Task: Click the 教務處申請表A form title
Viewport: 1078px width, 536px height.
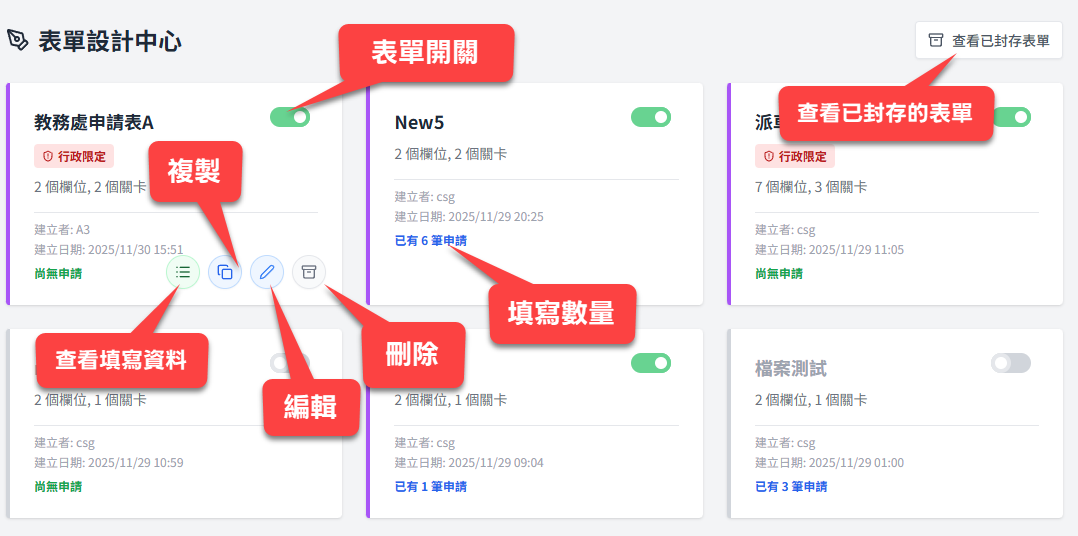Action: tap(93, 123)
